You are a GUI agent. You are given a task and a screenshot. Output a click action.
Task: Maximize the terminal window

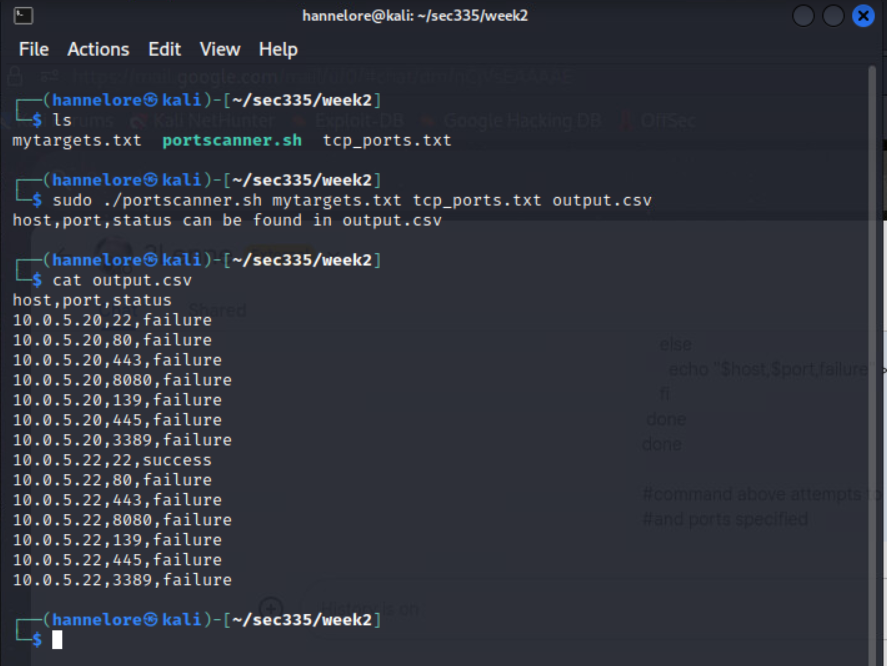[833, 16]
